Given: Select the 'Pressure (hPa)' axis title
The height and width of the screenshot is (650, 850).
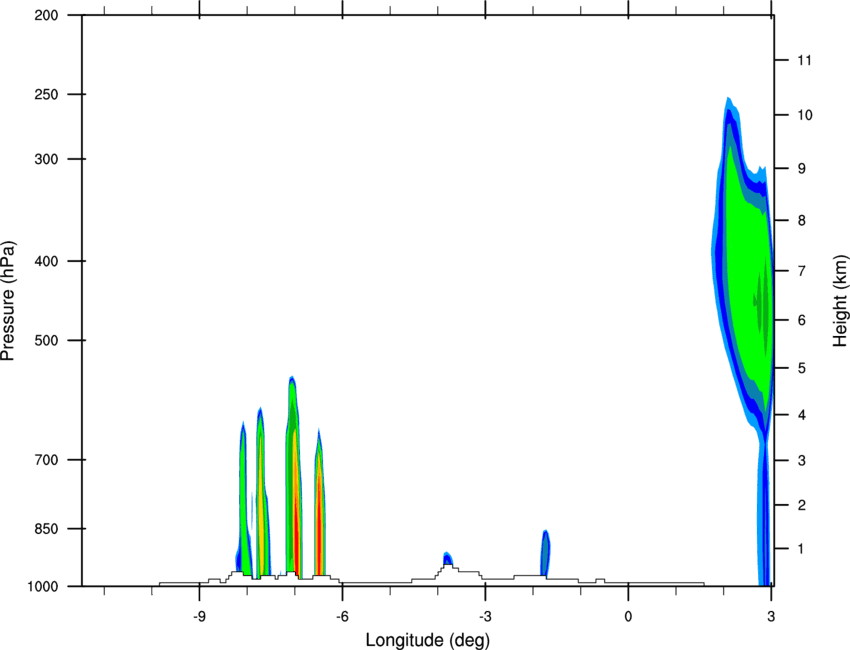Looking at the screenshot, I should pos(8,301).
